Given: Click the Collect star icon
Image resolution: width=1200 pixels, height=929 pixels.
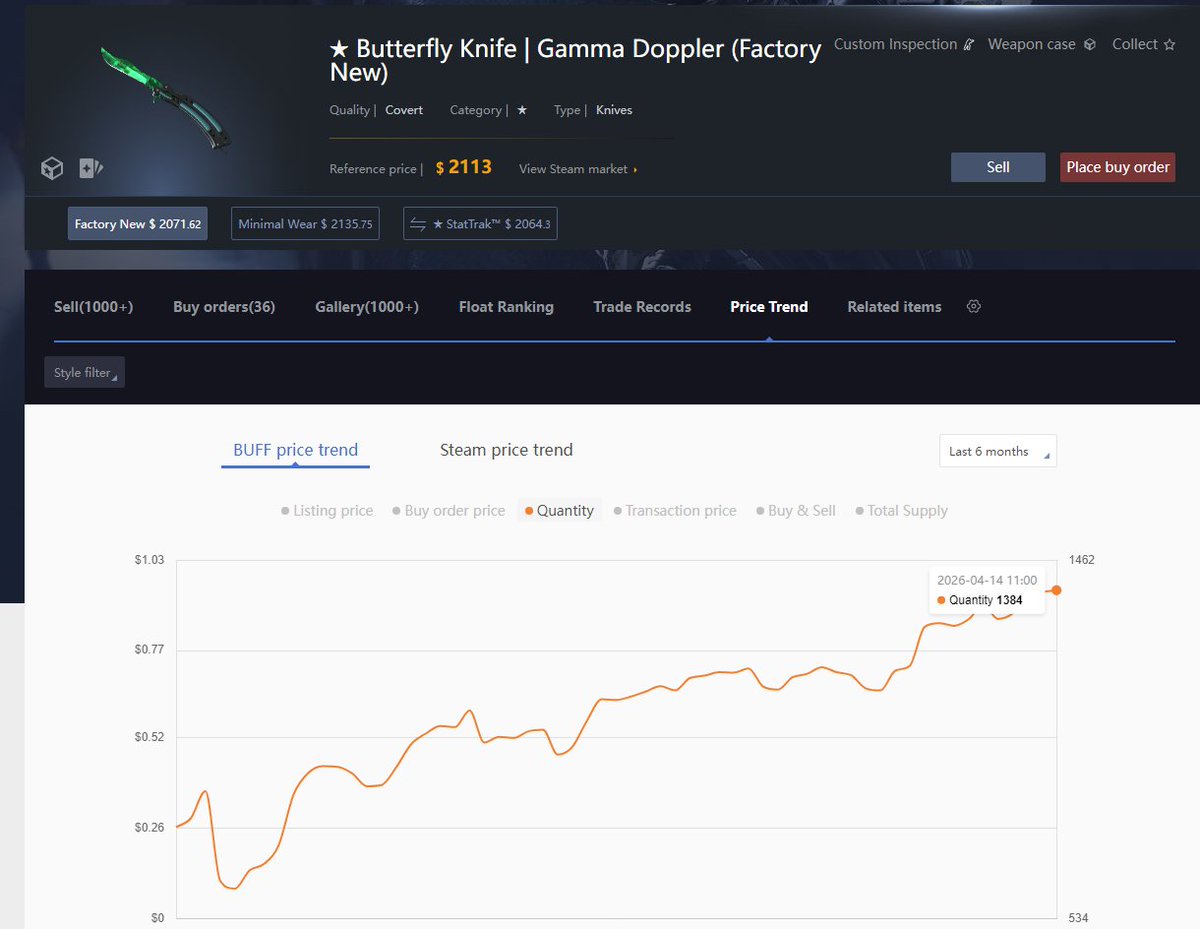Looking at the screenshot, I should (x=1166, y=44).
